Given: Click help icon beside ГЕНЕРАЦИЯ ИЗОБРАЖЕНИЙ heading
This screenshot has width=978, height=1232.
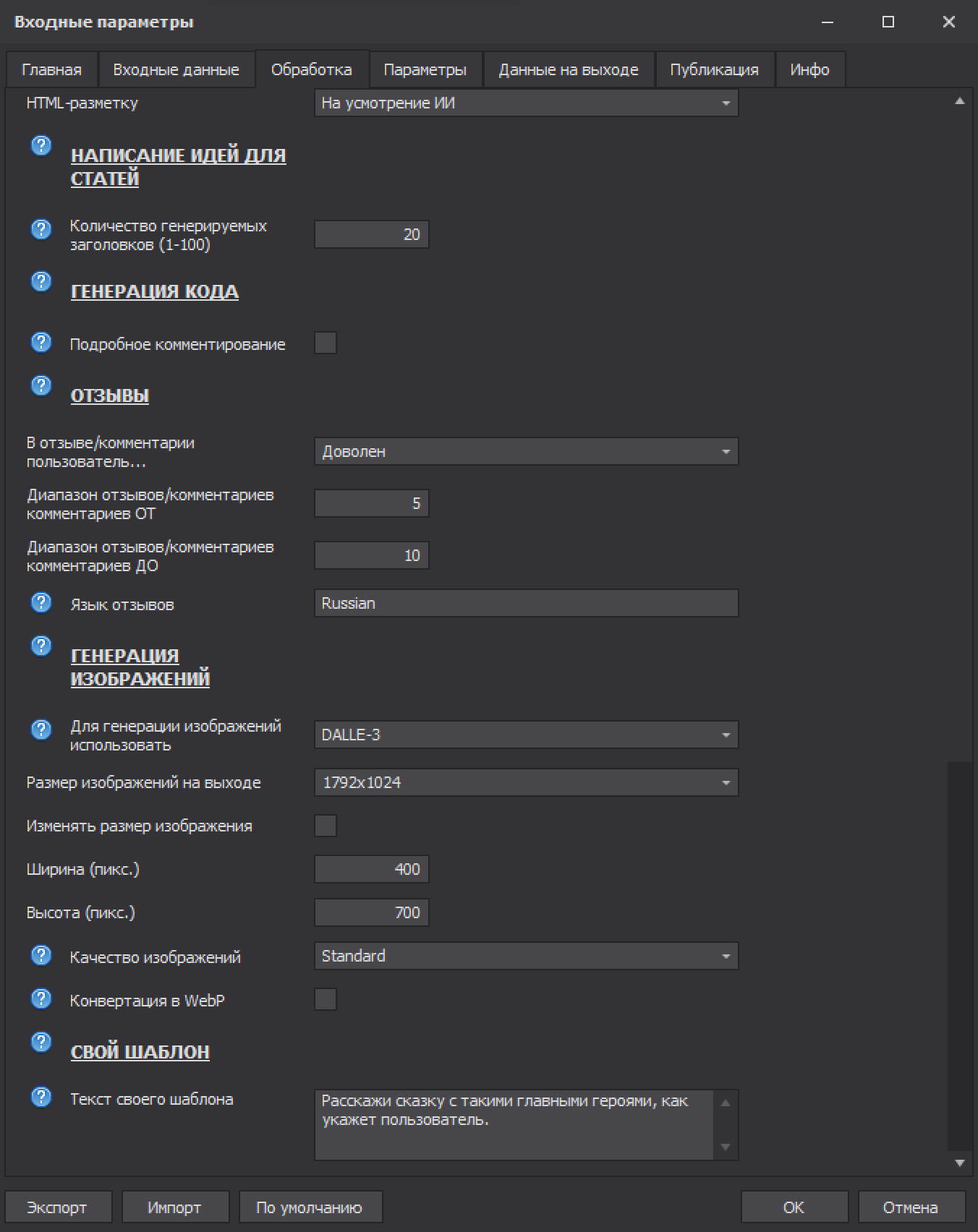Looking at the screenshot, I should click(x=41, y=646).
